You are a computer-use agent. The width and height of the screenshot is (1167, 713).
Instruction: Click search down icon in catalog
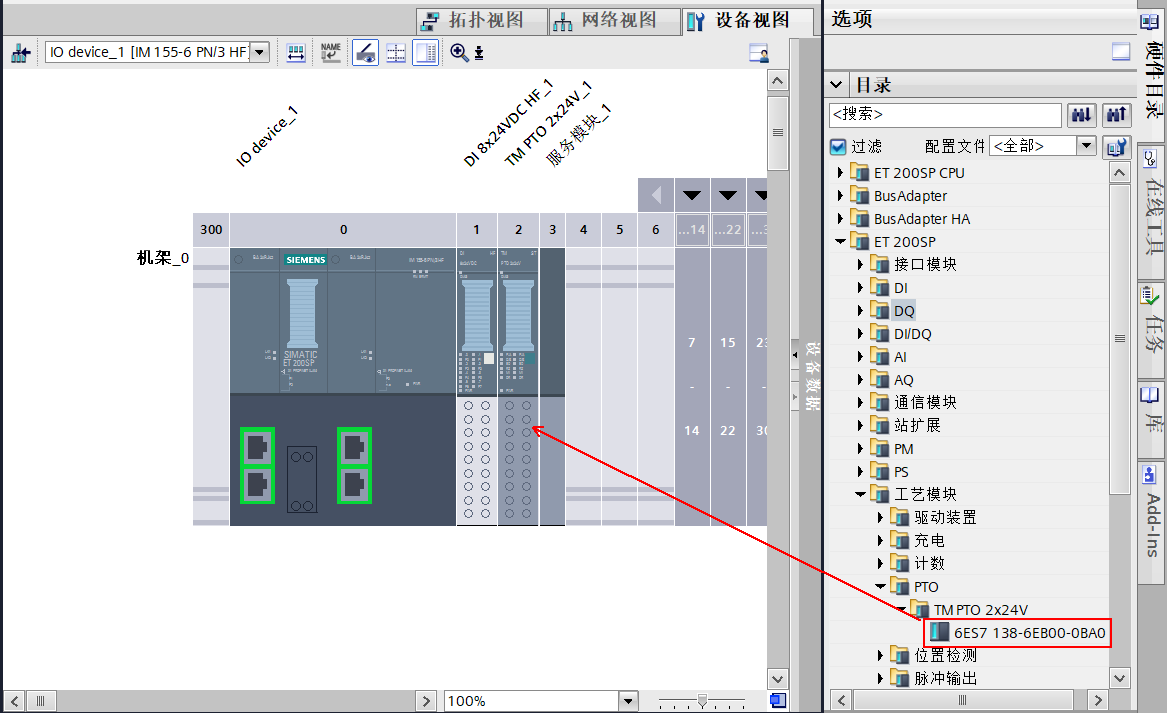(x=1082, y=115)
